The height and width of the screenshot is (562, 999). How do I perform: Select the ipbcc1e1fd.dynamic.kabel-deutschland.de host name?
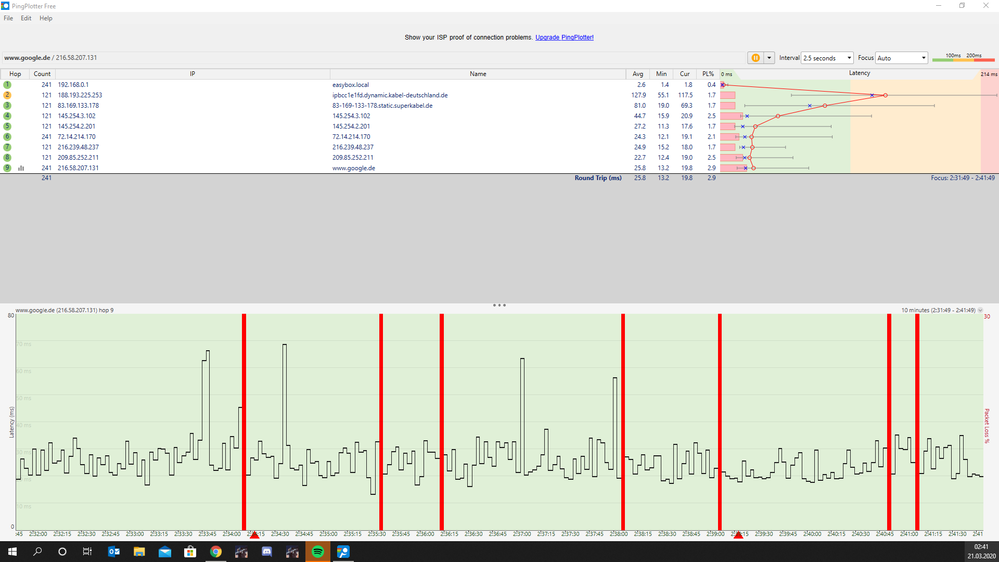390,95
